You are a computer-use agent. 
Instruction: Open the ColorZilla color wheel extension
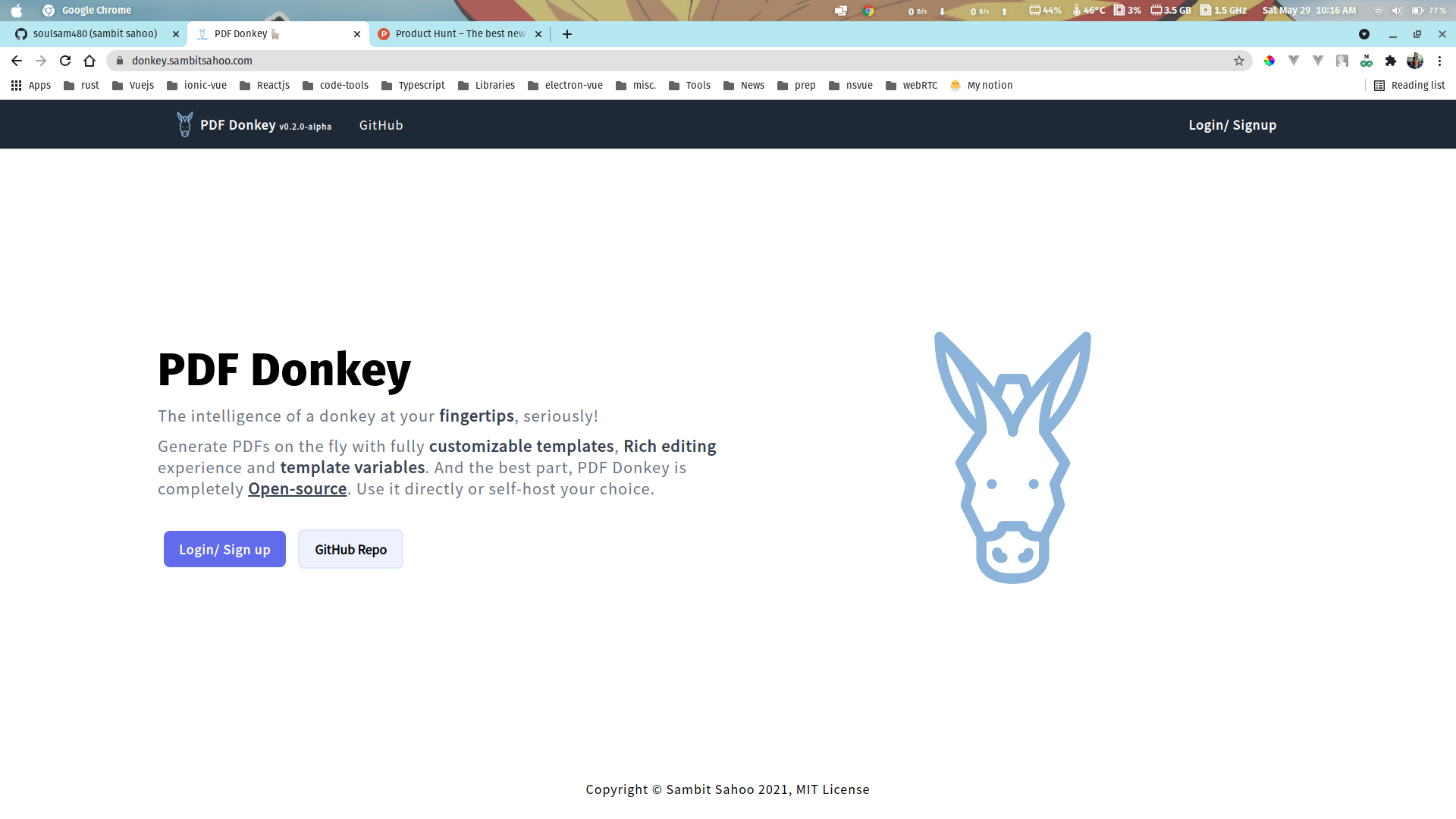tap(1269, 61)
